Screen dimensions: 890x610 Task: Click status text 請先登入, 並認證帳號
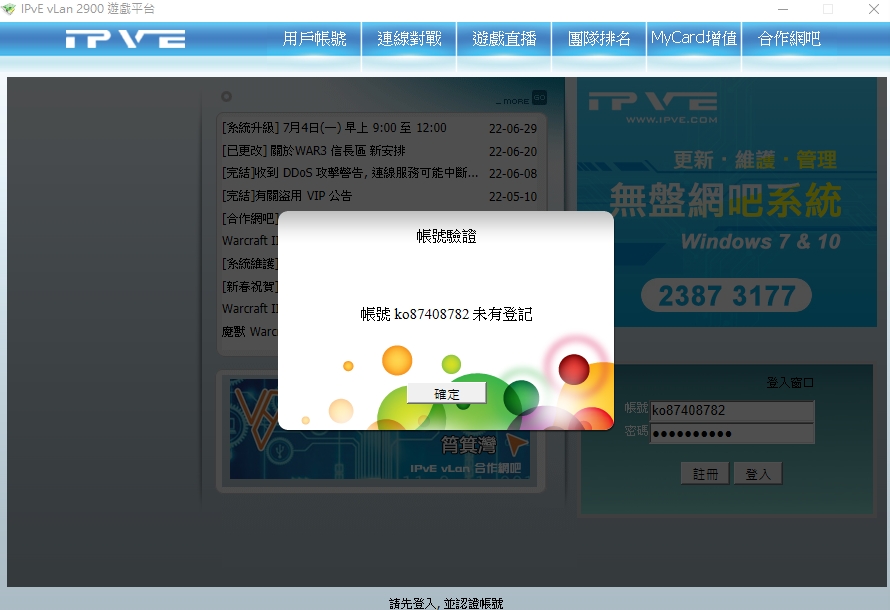446,603
